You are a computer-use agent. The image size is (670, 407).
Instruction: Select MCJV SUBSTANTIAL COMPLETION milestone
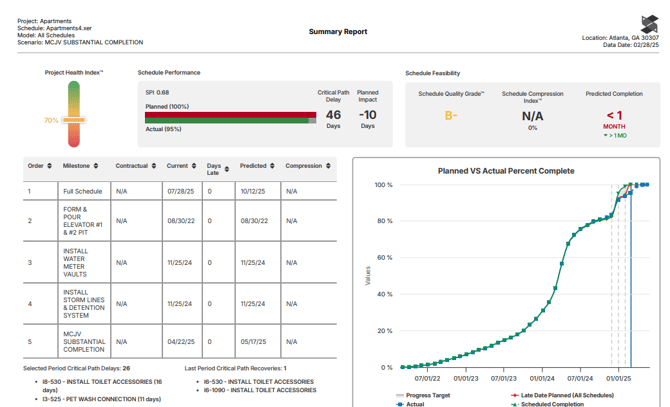tap(84, 342)
